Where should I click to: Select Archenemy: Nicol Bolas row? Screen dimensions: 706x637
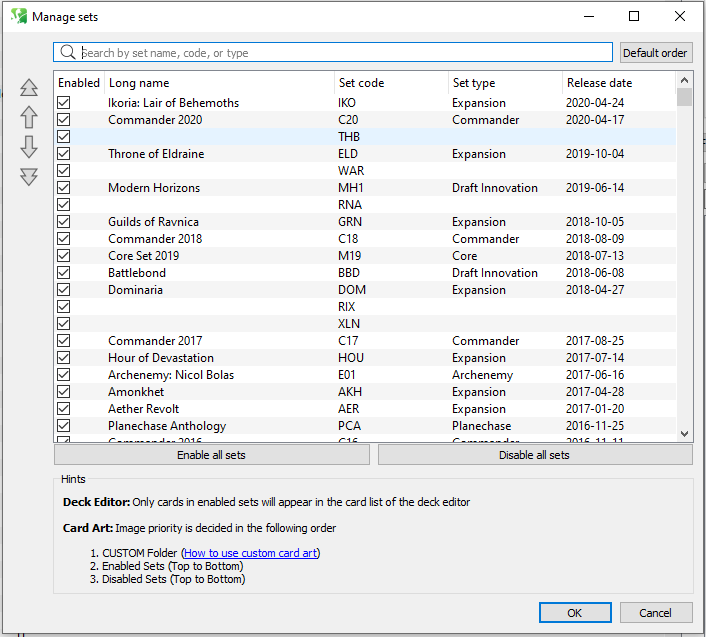365,375
